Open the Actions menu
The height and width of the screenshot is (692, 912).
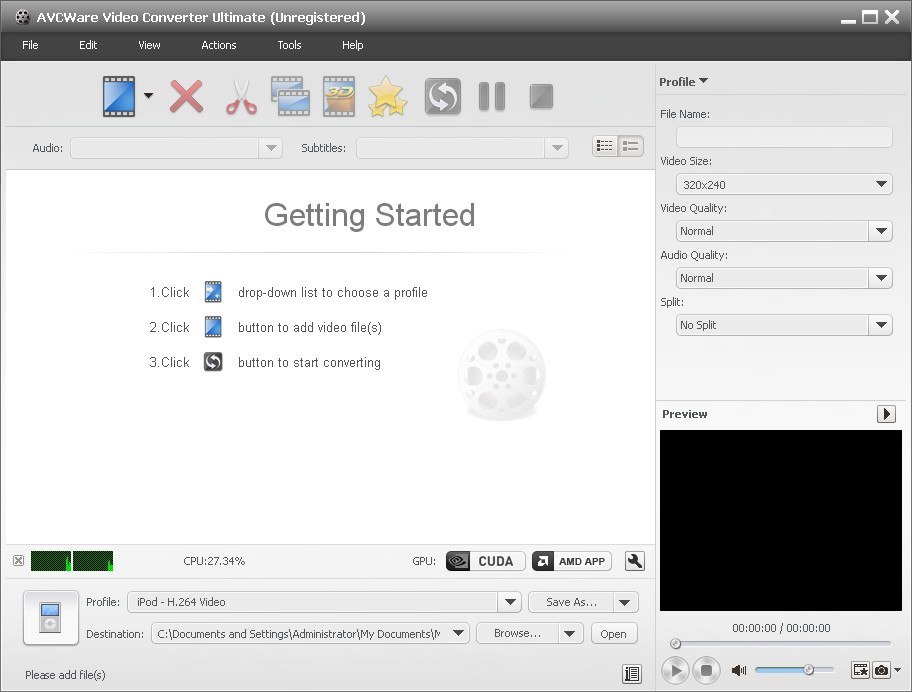tap(218, 45)
